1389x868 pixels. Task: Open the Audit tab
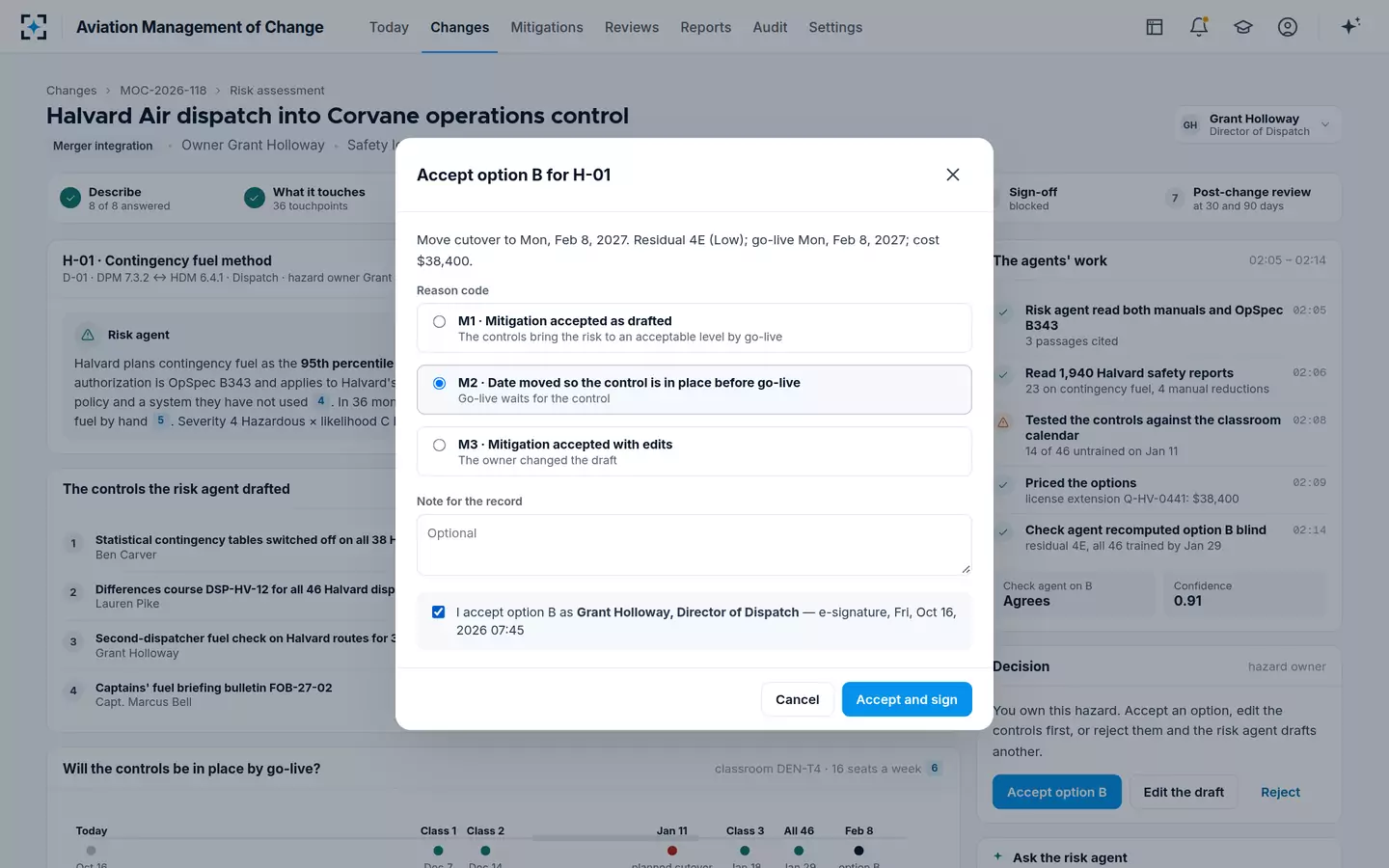coord(770,27)
